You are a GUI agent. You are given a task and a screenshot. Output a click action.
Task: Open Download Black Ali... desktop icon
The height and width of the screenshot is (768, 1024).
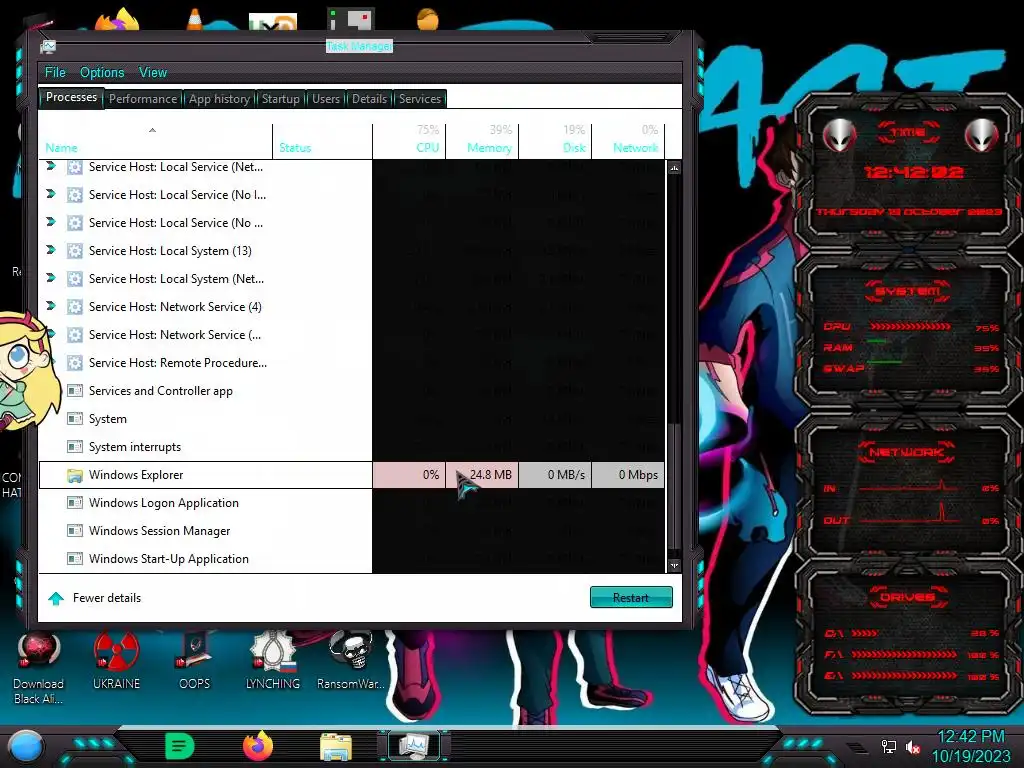pyautogui.click(x=39, y=668)
